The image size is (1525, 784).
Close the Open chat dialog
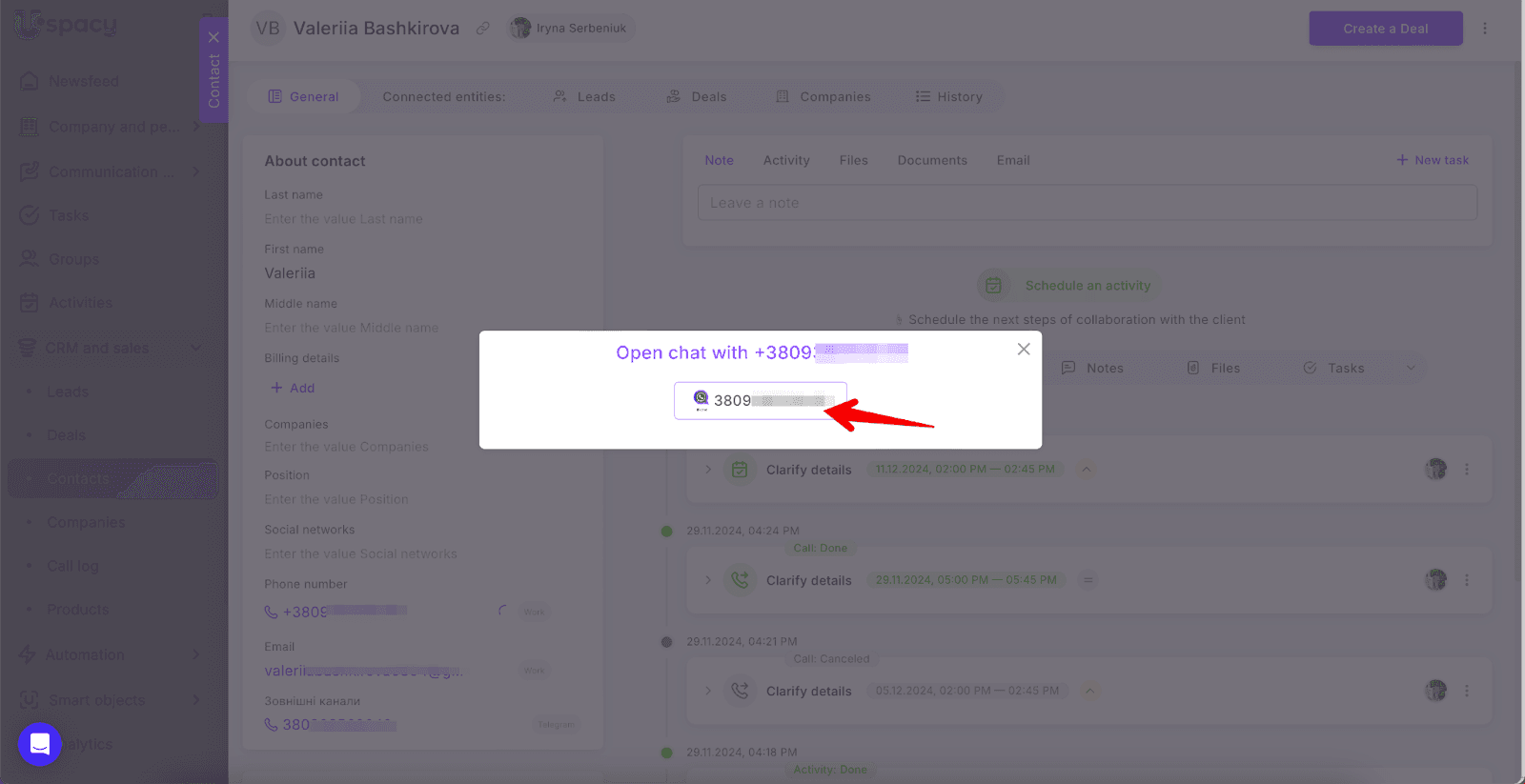1023,350
